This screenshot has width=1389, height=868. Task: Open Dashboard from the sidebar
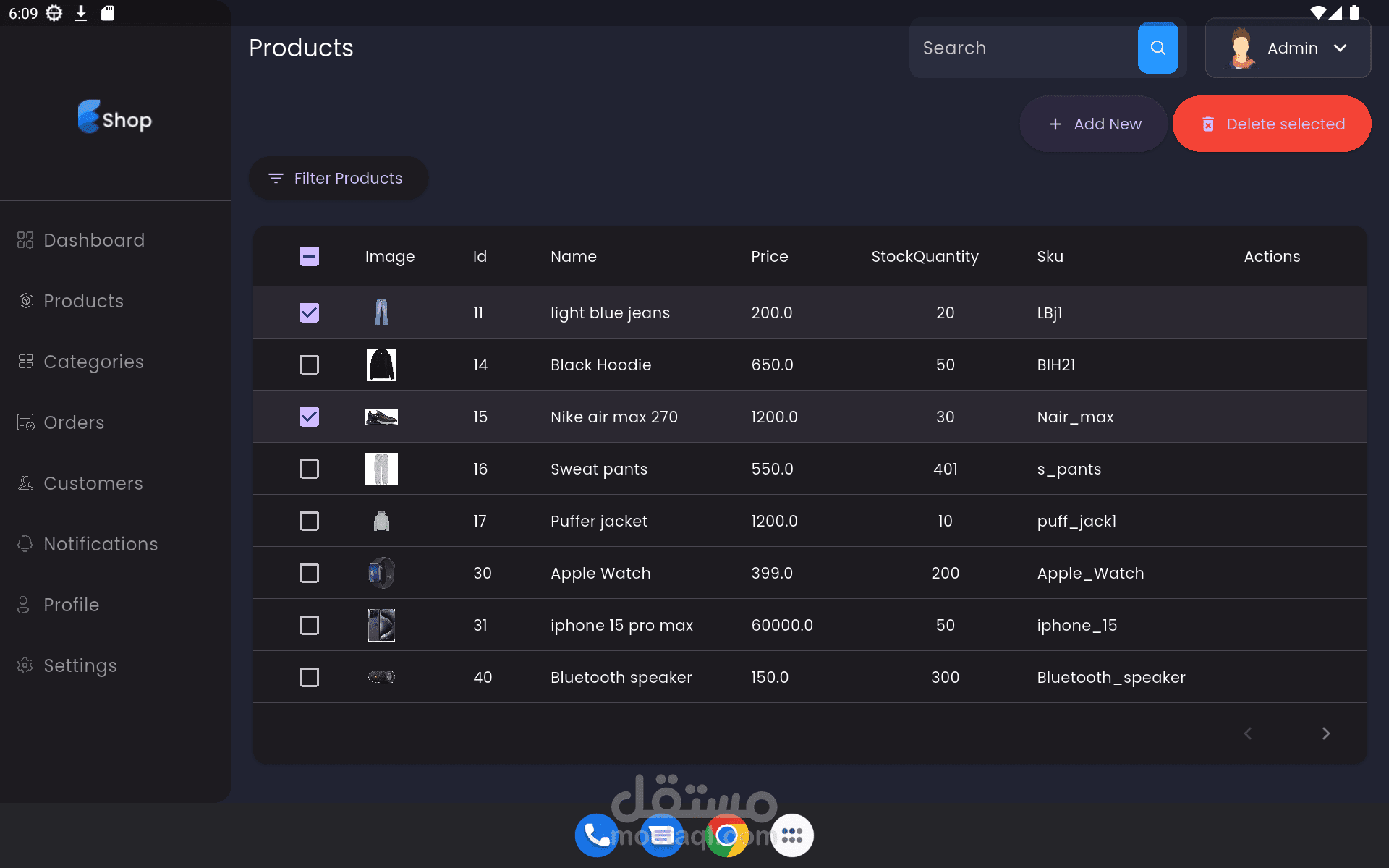pos(94,240)
